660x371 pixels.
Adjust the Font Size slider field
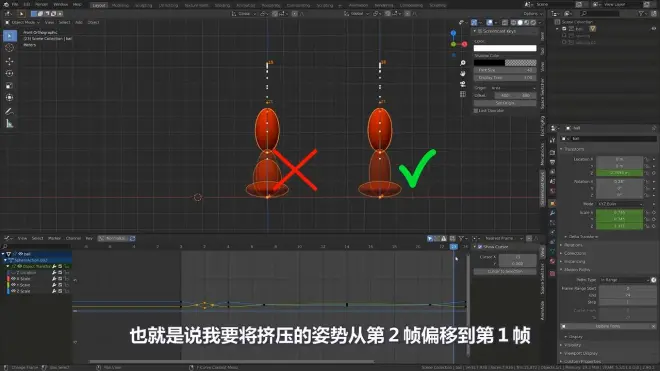(x=505, y=70)
